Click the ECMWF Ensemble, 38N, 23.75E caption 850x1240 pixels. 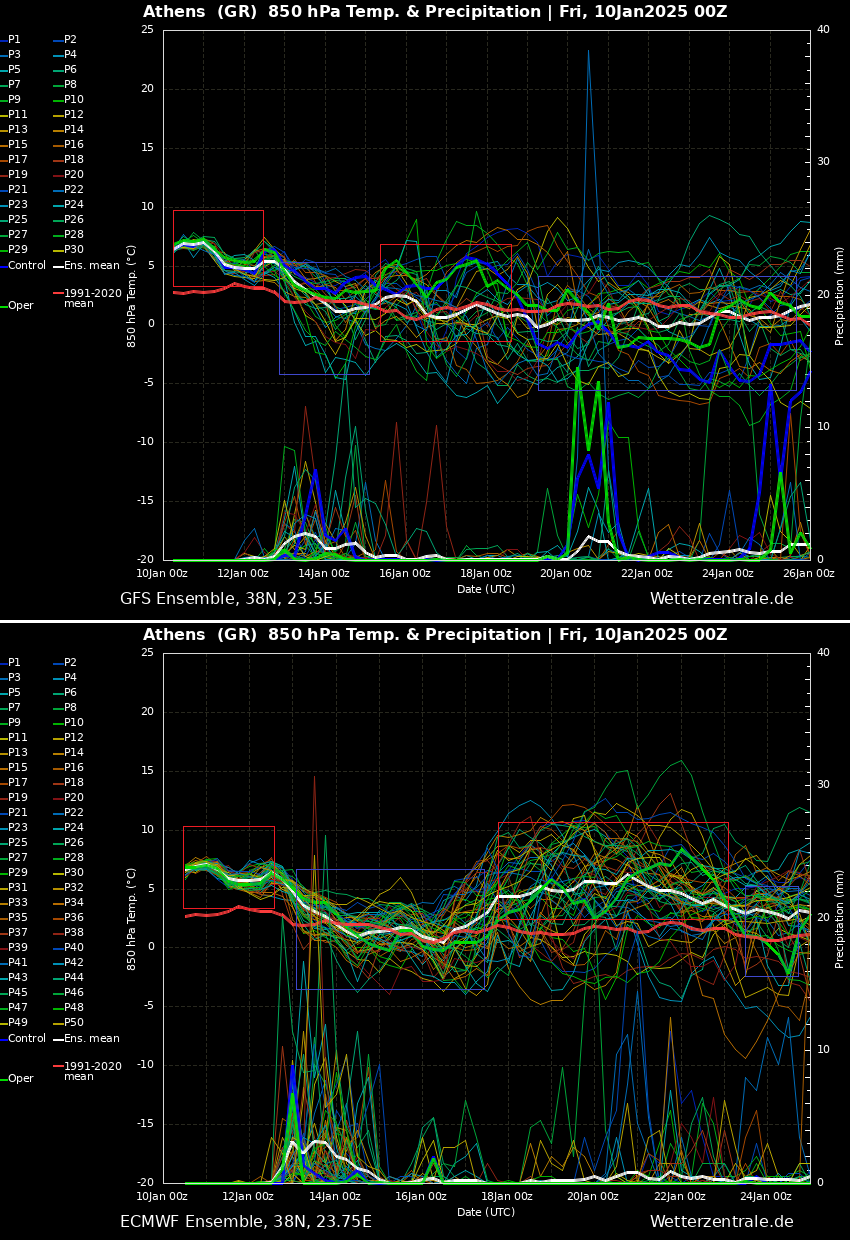click(x=245, y=1222)
